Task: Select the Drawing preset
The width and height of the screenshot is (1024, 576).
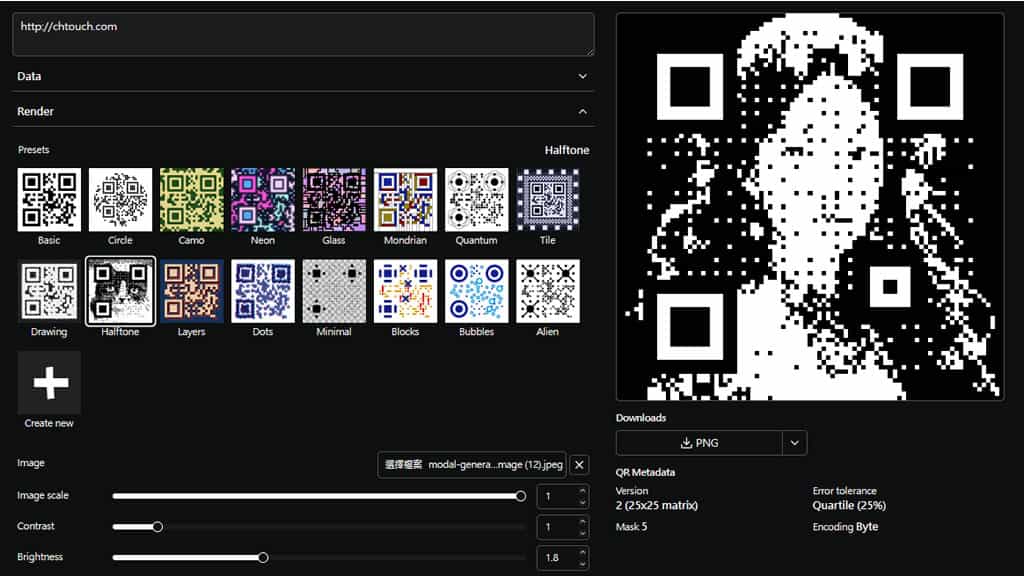Action: pos(49,291)
